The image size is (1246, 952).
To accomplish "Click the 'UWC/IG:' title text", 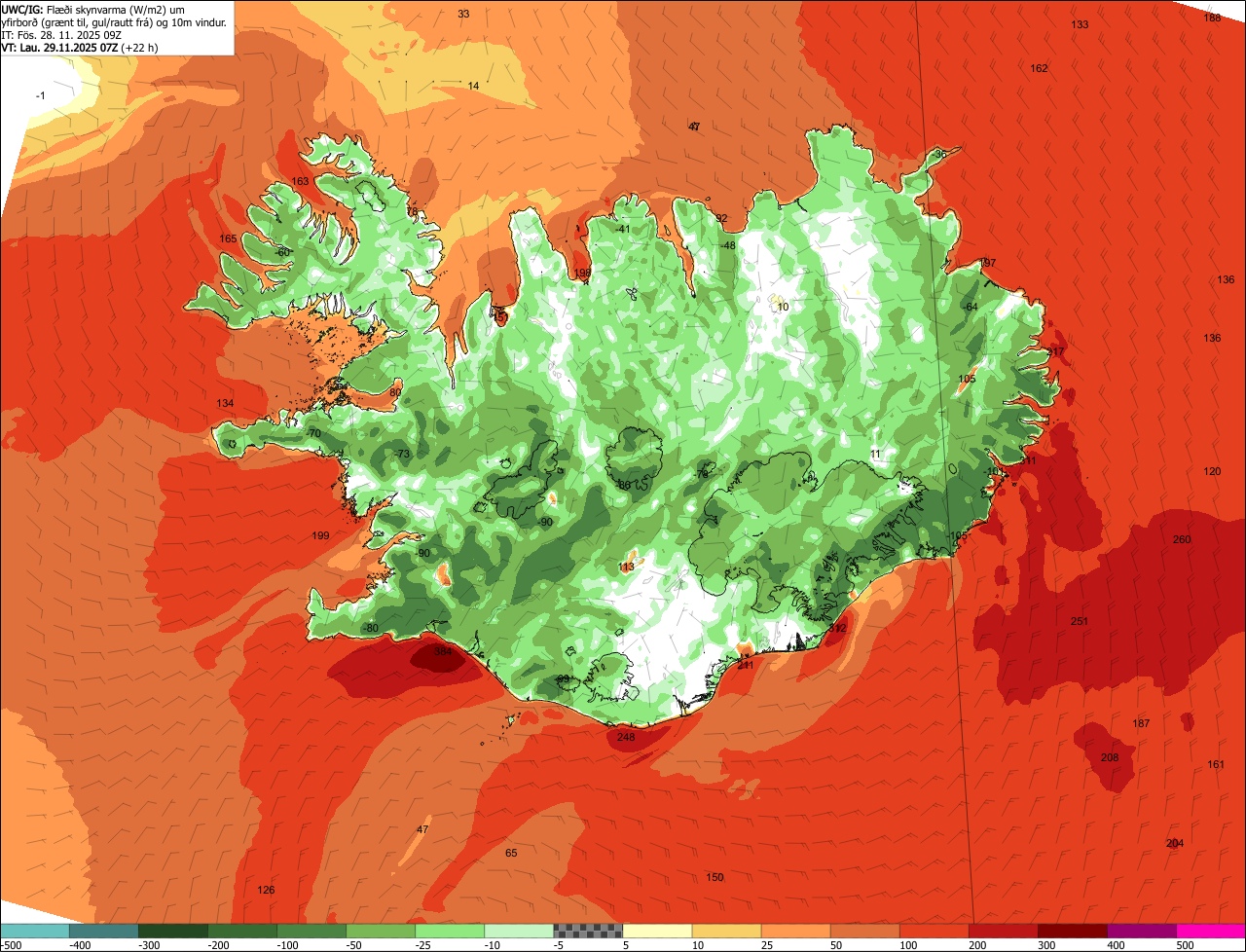I will click(22, 9).
